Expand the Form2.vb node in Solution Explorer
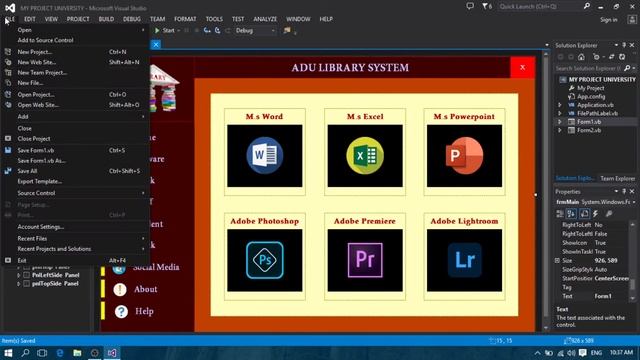Viewport: 640px width, 360px height. tap(560, 131)
